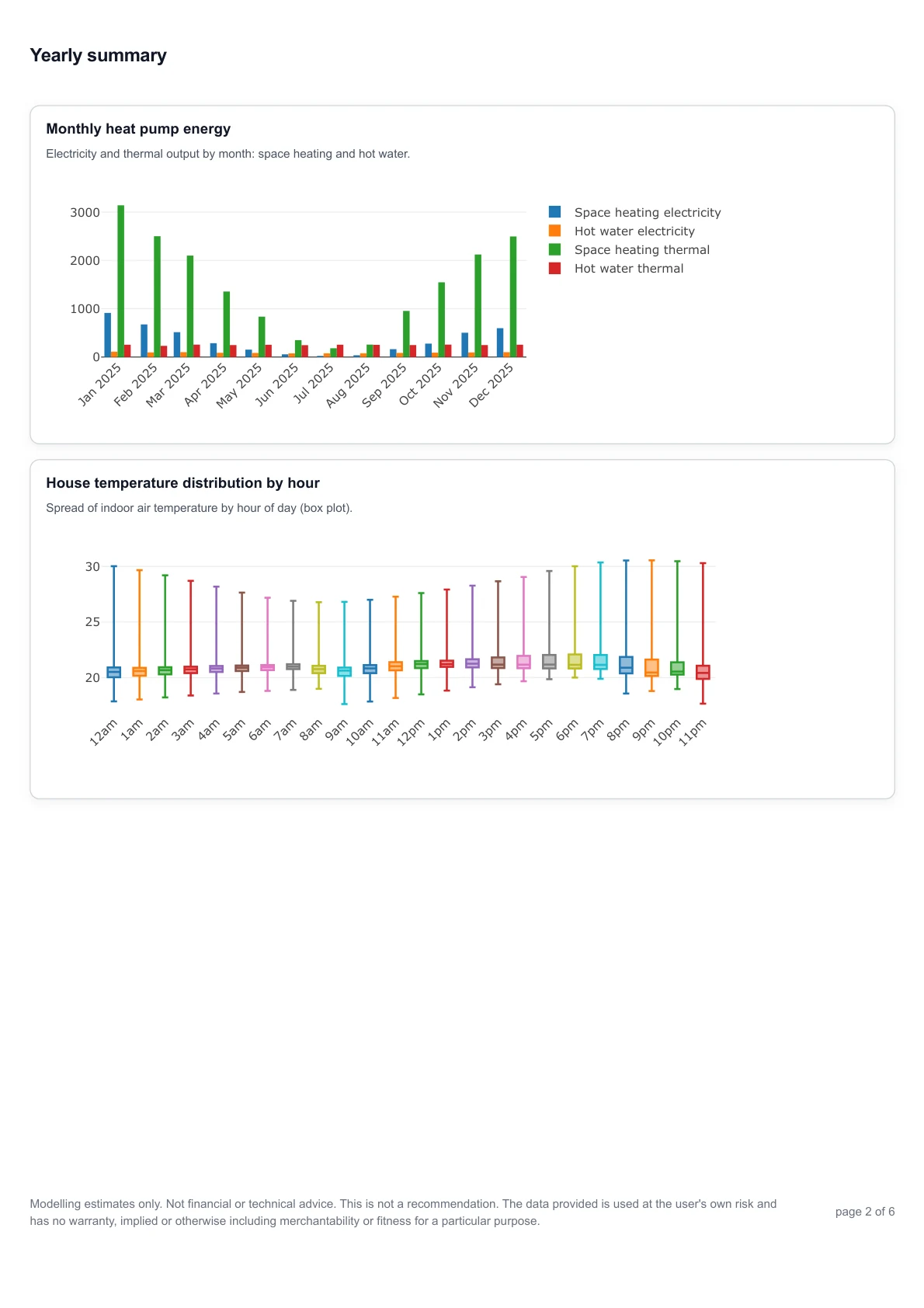The image size is (924, 1308).
Task: Click the House temperature distribution by hour title
Action: click(x=182, y=483)
